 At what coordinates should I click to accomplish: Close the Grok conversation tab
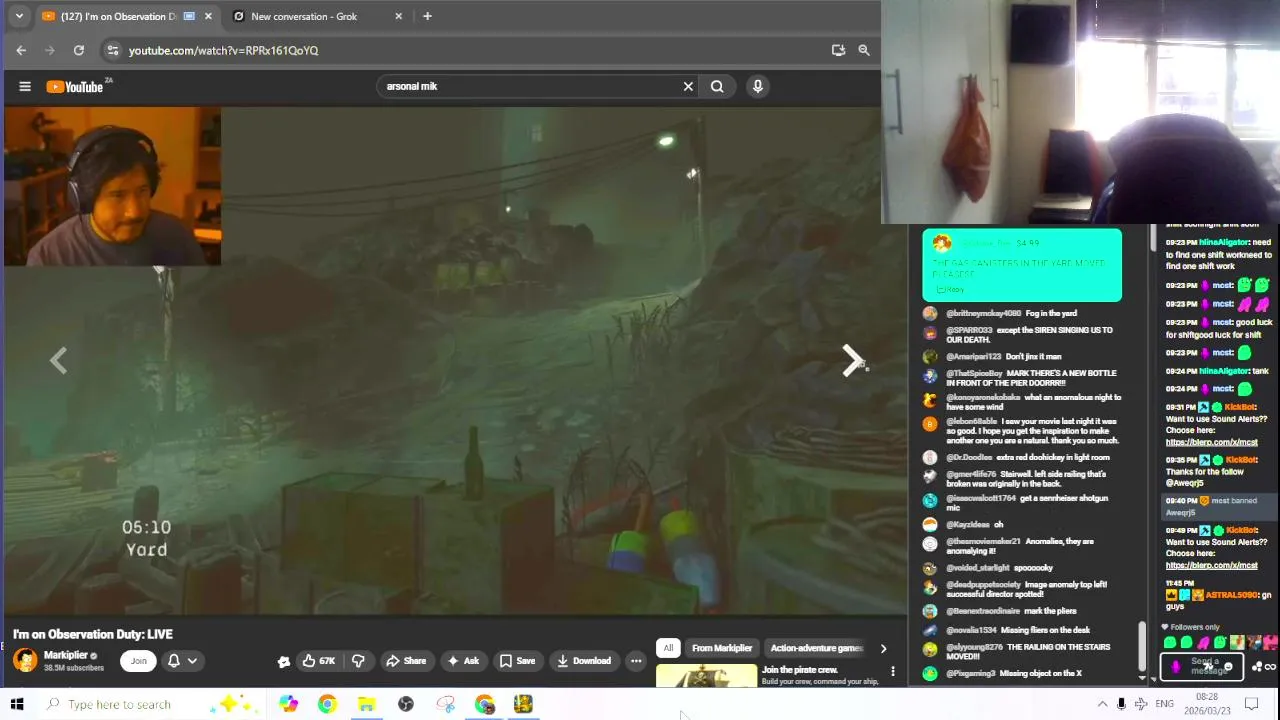point(398,16)
